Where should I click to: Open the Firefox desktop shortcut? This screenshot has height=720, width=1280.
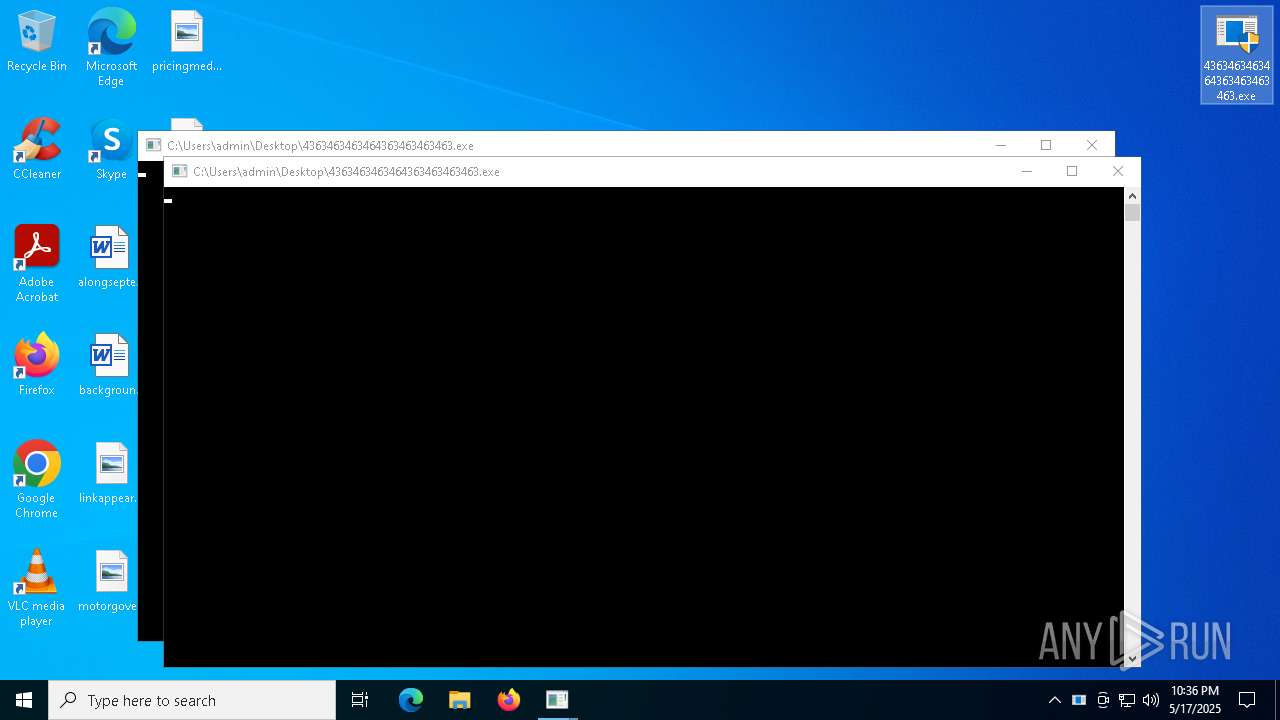pyautogui.click(x=37, y=366)
